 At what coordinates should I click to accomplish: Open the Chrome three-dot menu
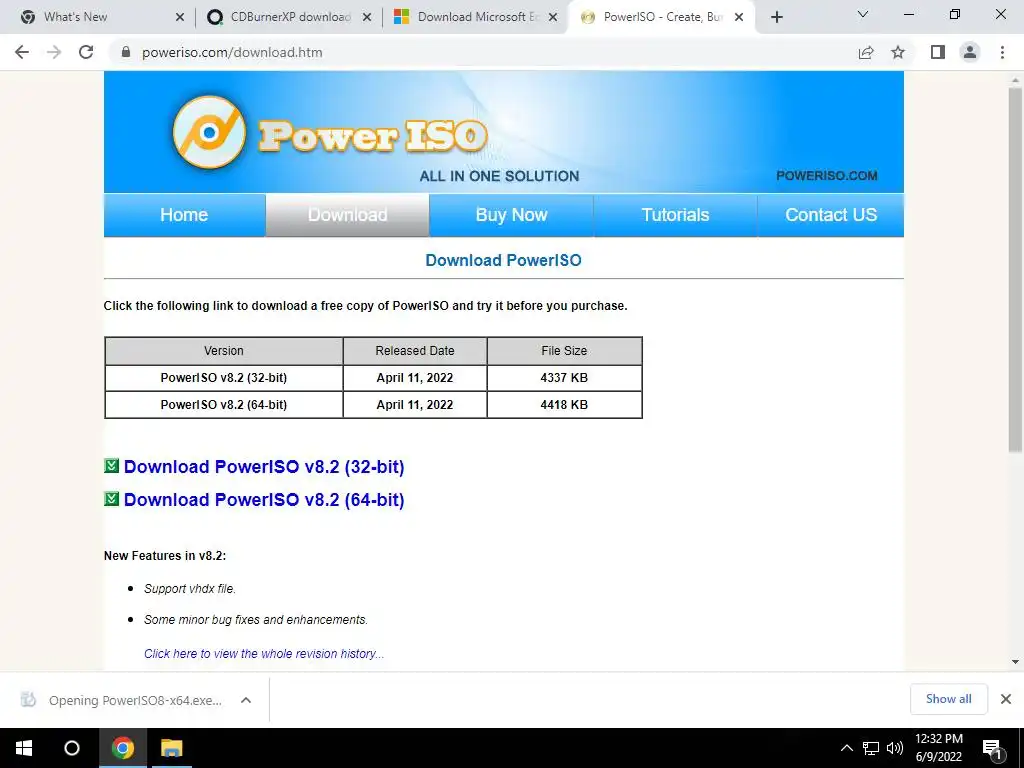pyautogui.click(x=1002, y=52)
